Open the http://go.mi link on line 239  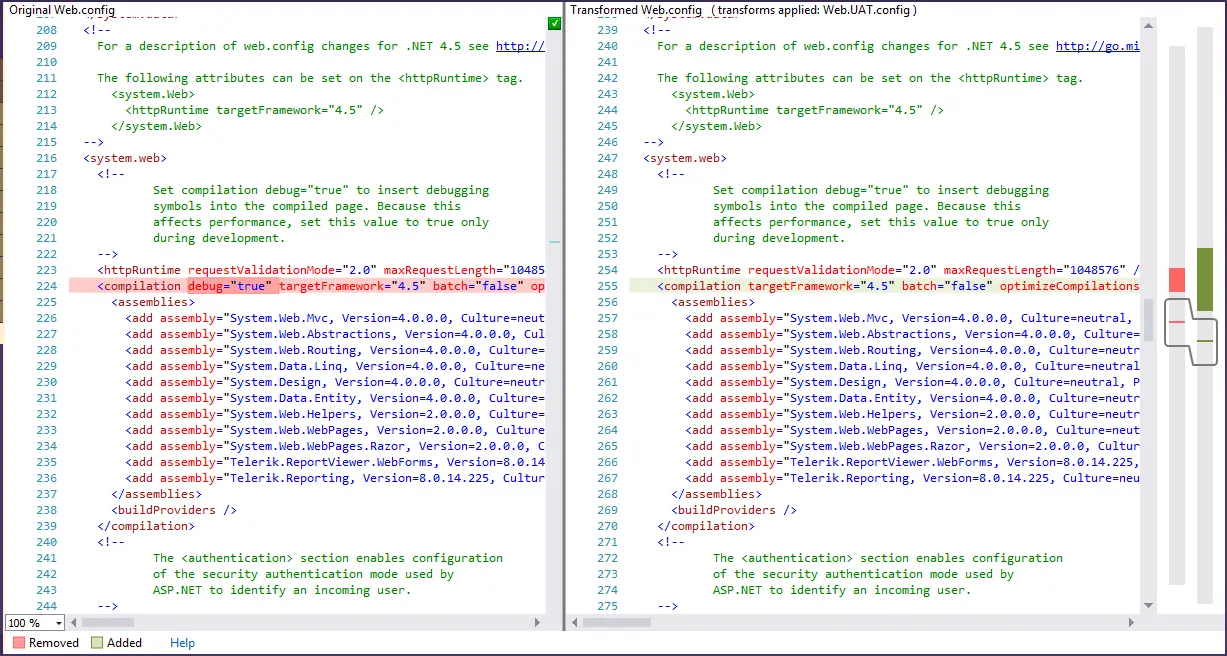click(1098, 46)
